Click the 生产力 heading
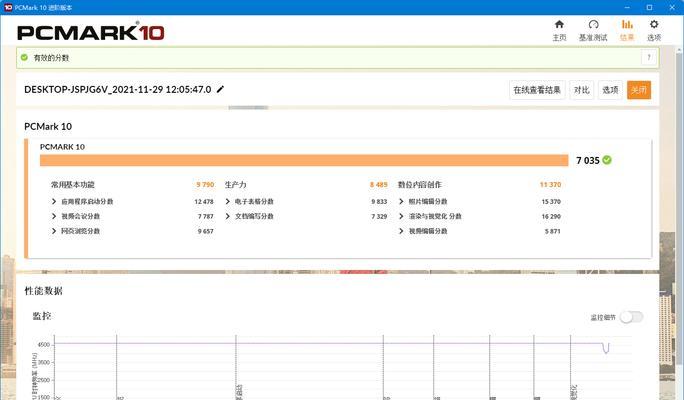The image size is (684, 400). [x=236, y=185]
